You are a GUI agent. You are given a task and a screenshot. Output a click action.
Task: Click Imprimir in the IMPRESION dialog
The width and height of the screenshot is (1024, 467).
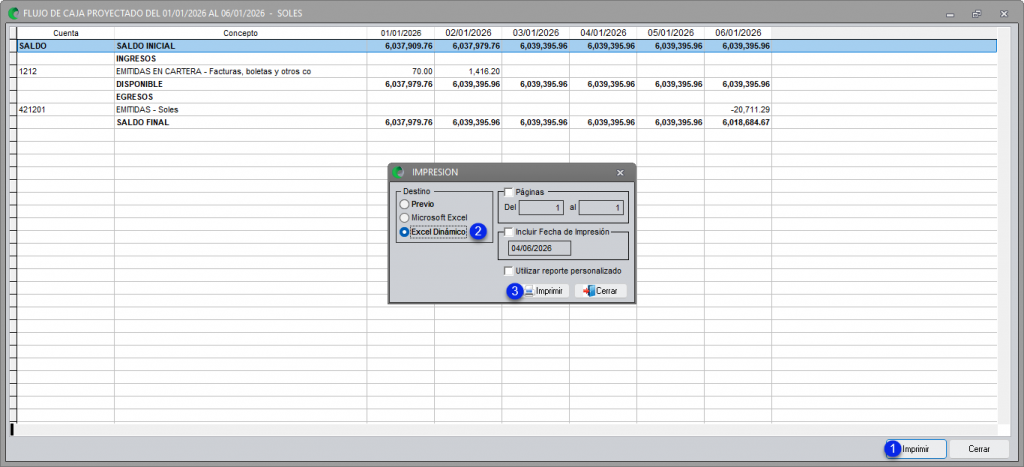pyautogui.click(x=547, y=291)
